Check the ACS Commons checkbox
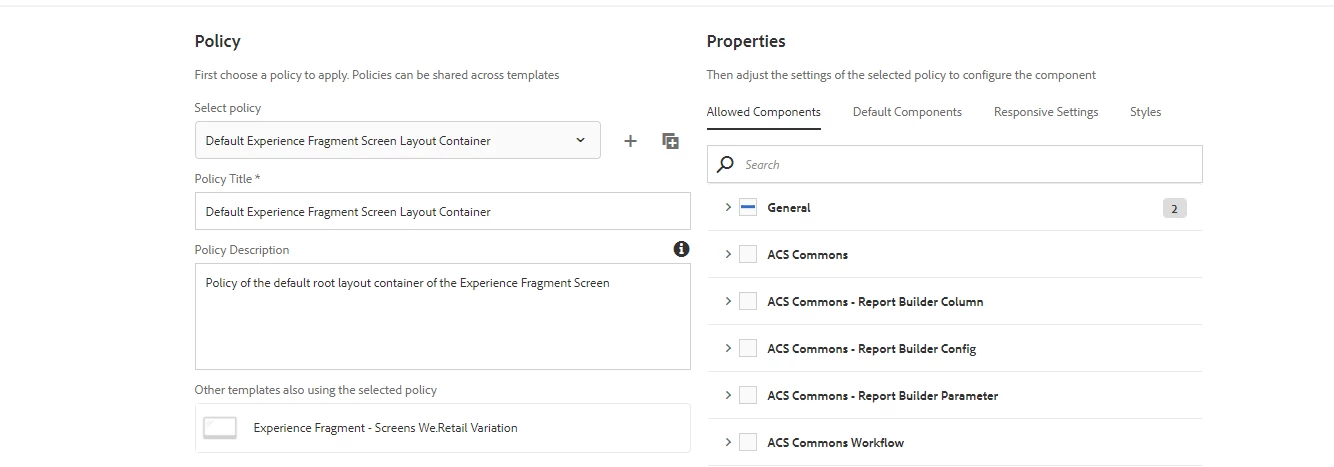 coord(748,255)
